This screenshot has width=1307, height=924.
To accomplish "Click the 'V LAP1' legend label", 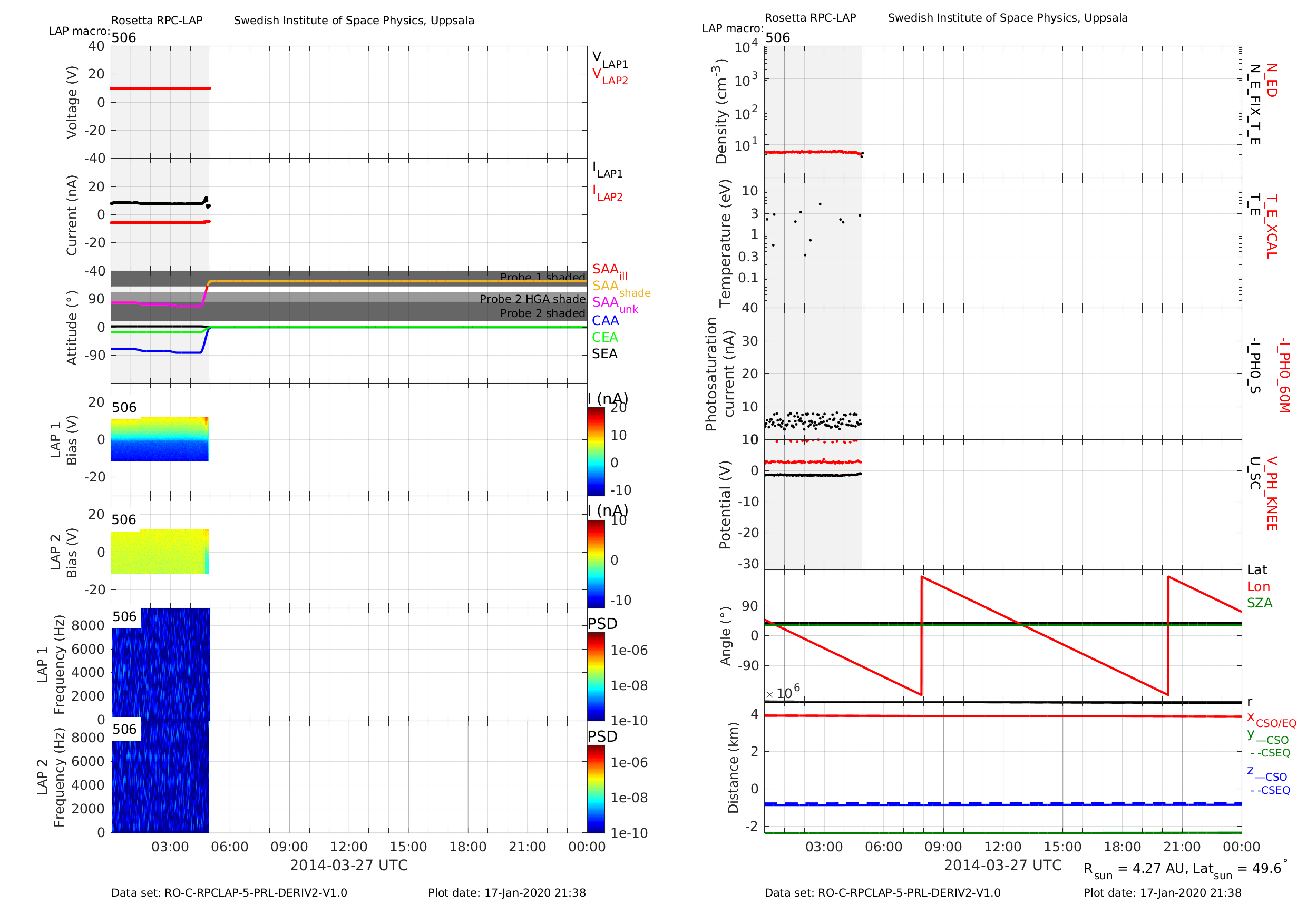I will pyautogui.click(x=610, y=60).
